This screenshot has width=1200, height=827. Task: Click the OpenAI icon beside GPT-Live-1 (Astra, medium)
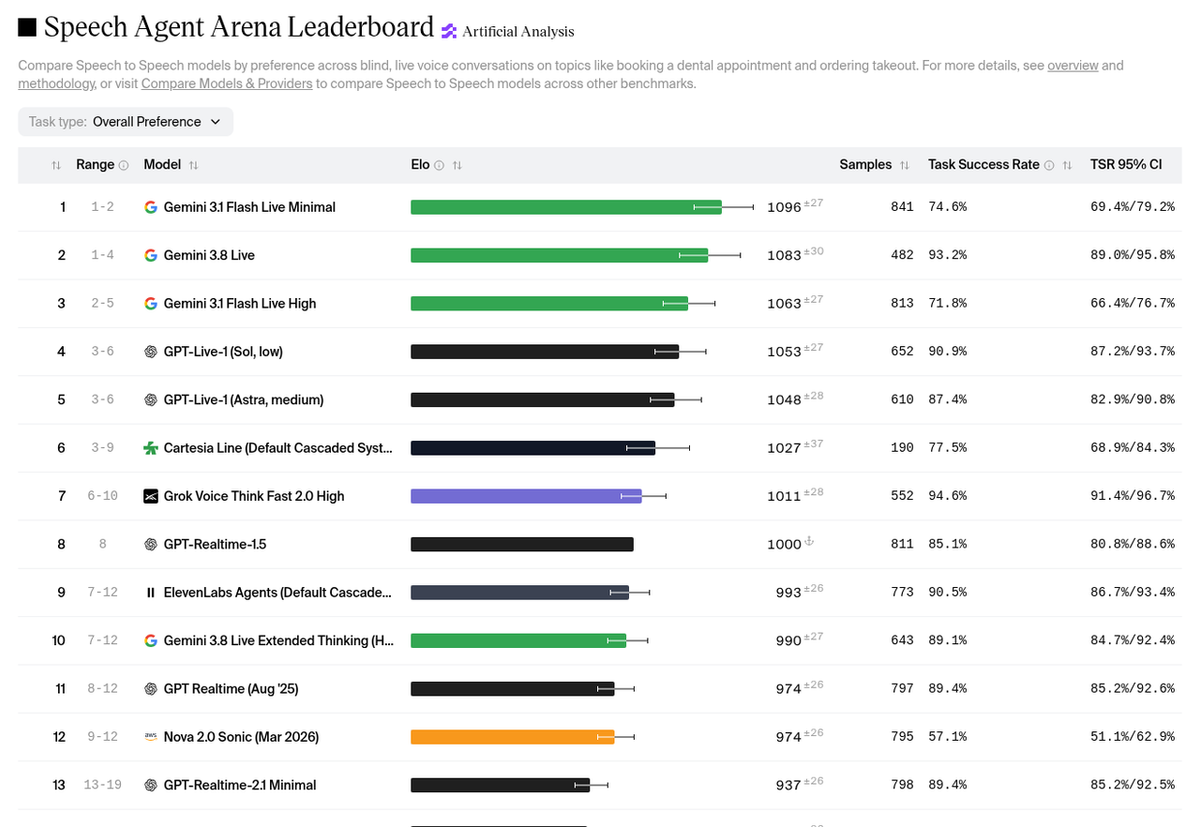151,399
